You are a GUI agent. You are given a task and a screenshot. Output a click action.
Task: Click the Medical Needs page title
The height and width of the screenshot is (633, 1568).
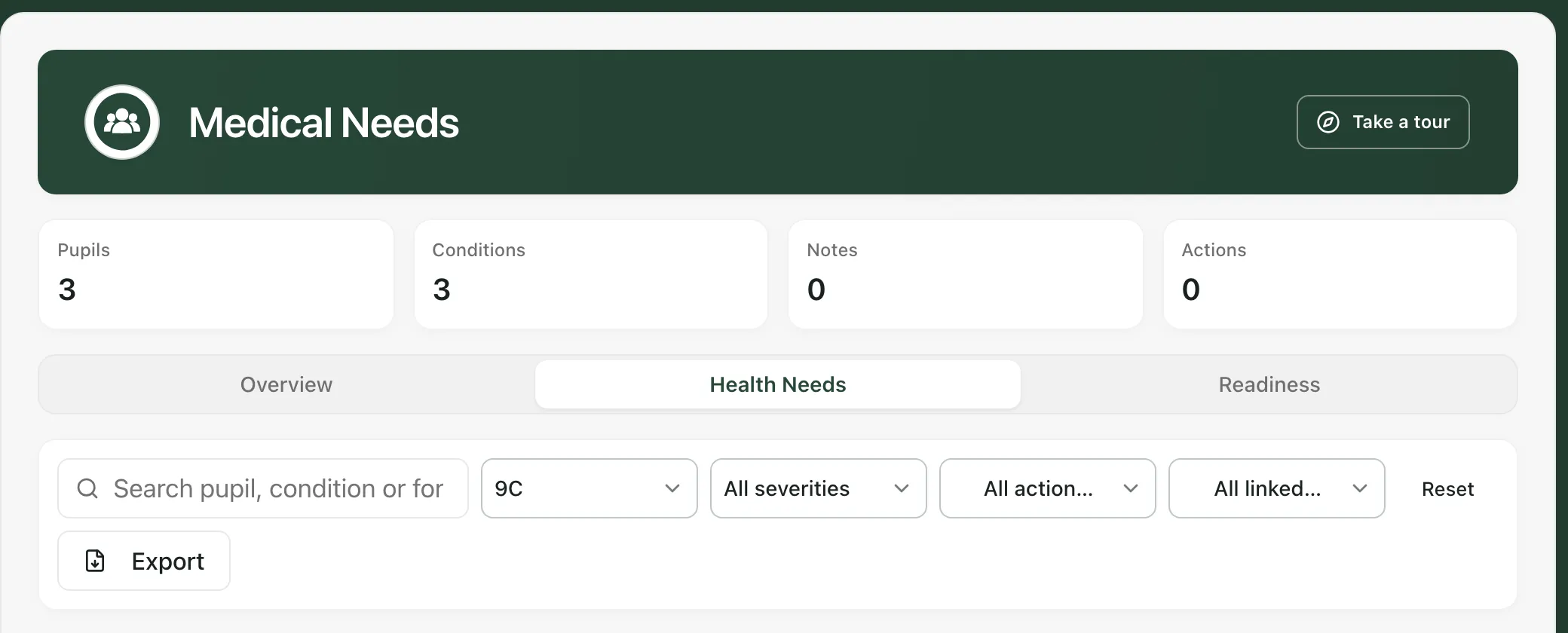(324, 123)
